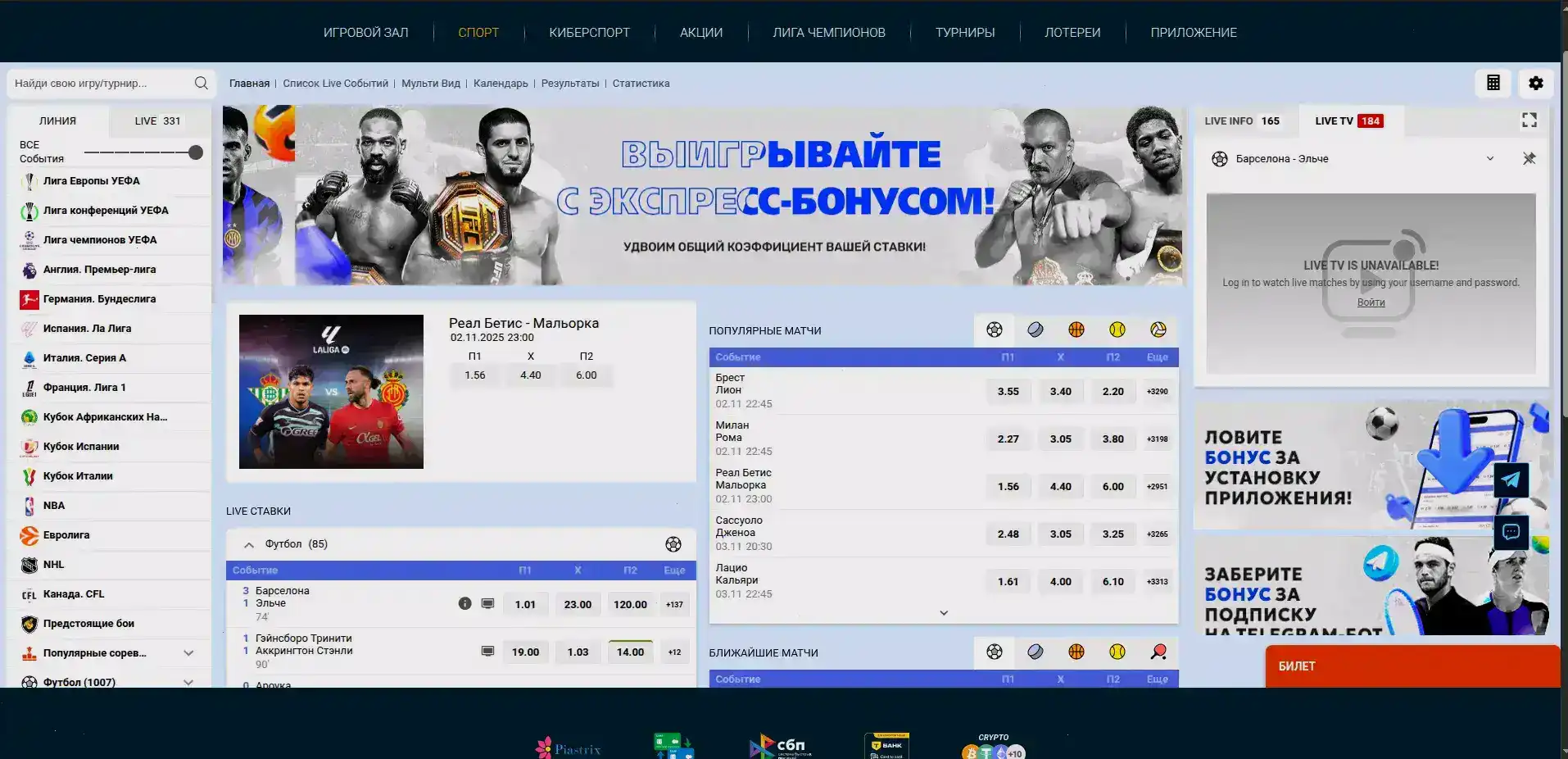
Task: Click Войти to log in for Live TV
Action: coord(1371,302)
